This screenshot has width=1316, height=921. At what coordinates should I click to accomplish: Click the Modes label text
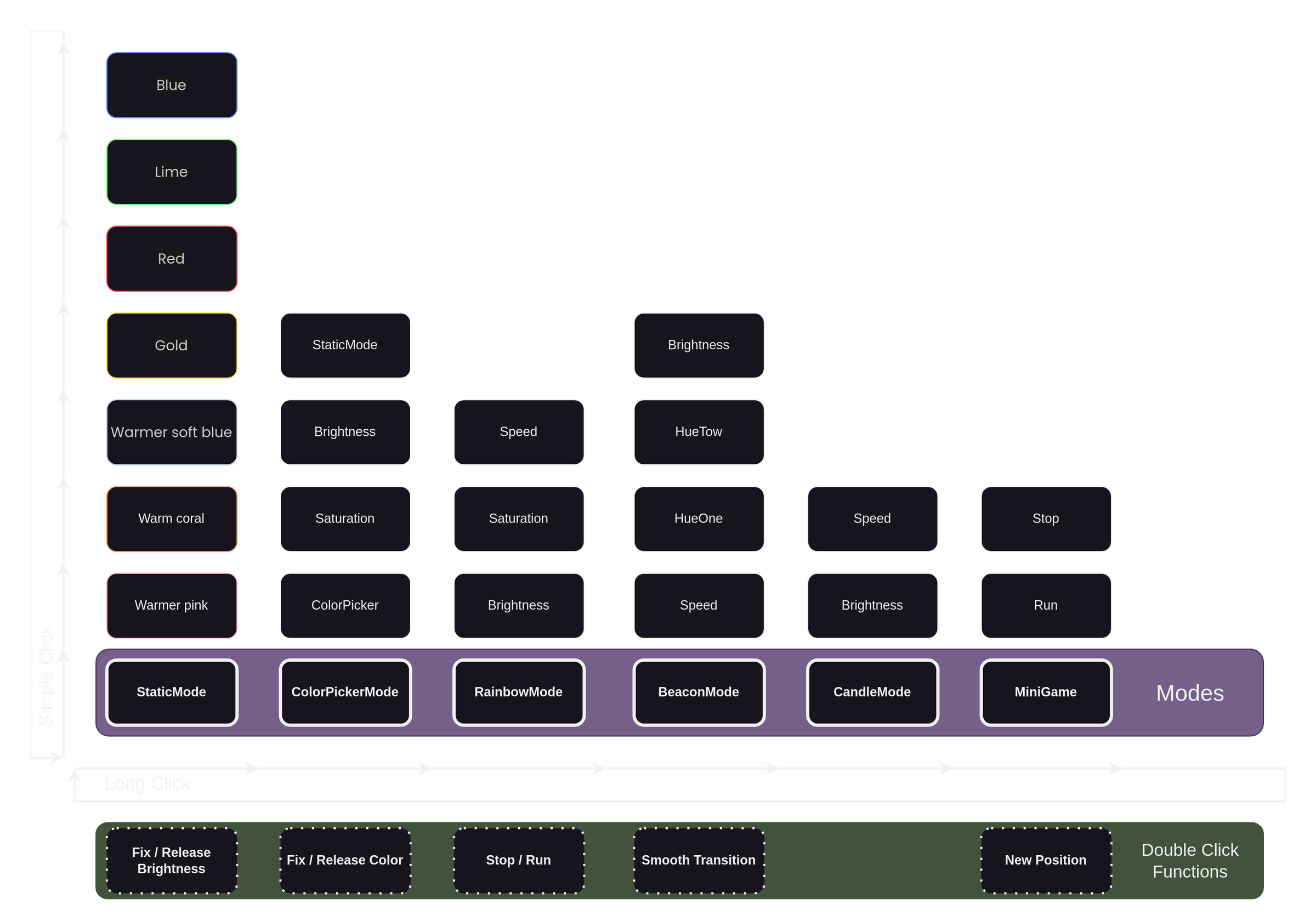pyautogui.click(x=1190, y=693)
